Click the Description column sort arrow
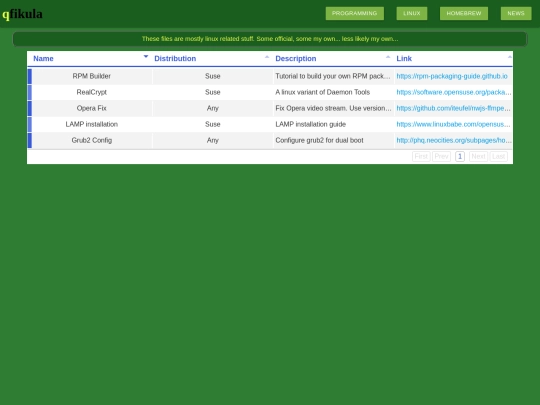 [388, 57]
